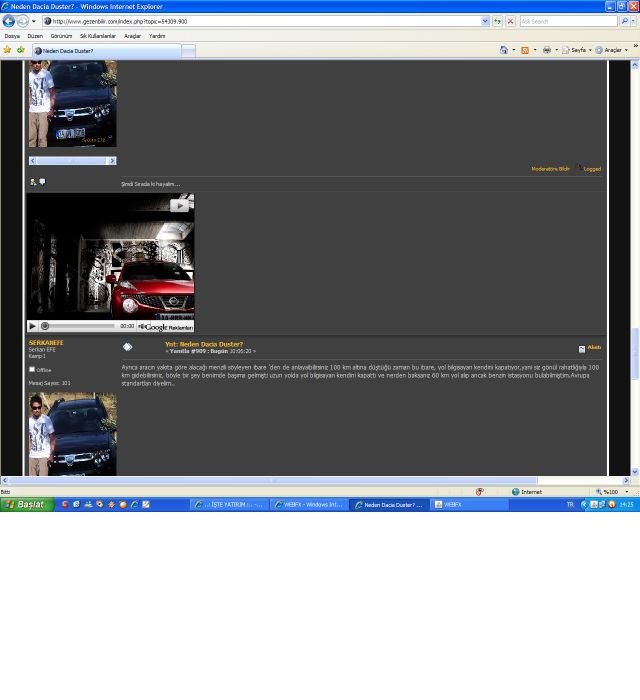The image size is (640, 700).
Task: Click the Print toolbar icon
Action: click(546, 50)
